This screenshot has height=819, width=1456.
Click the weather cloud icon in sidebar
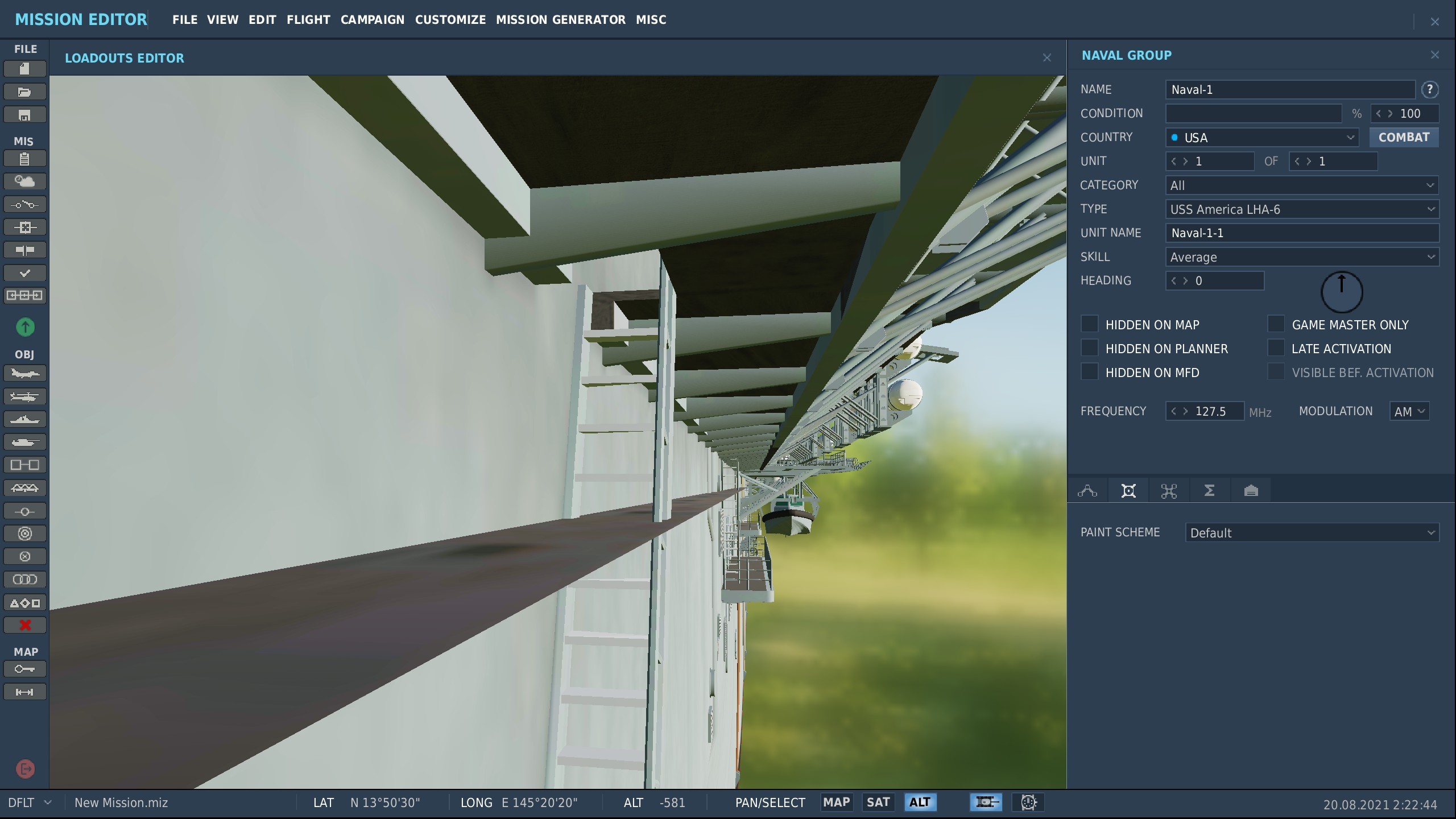[x=24, y=181]
